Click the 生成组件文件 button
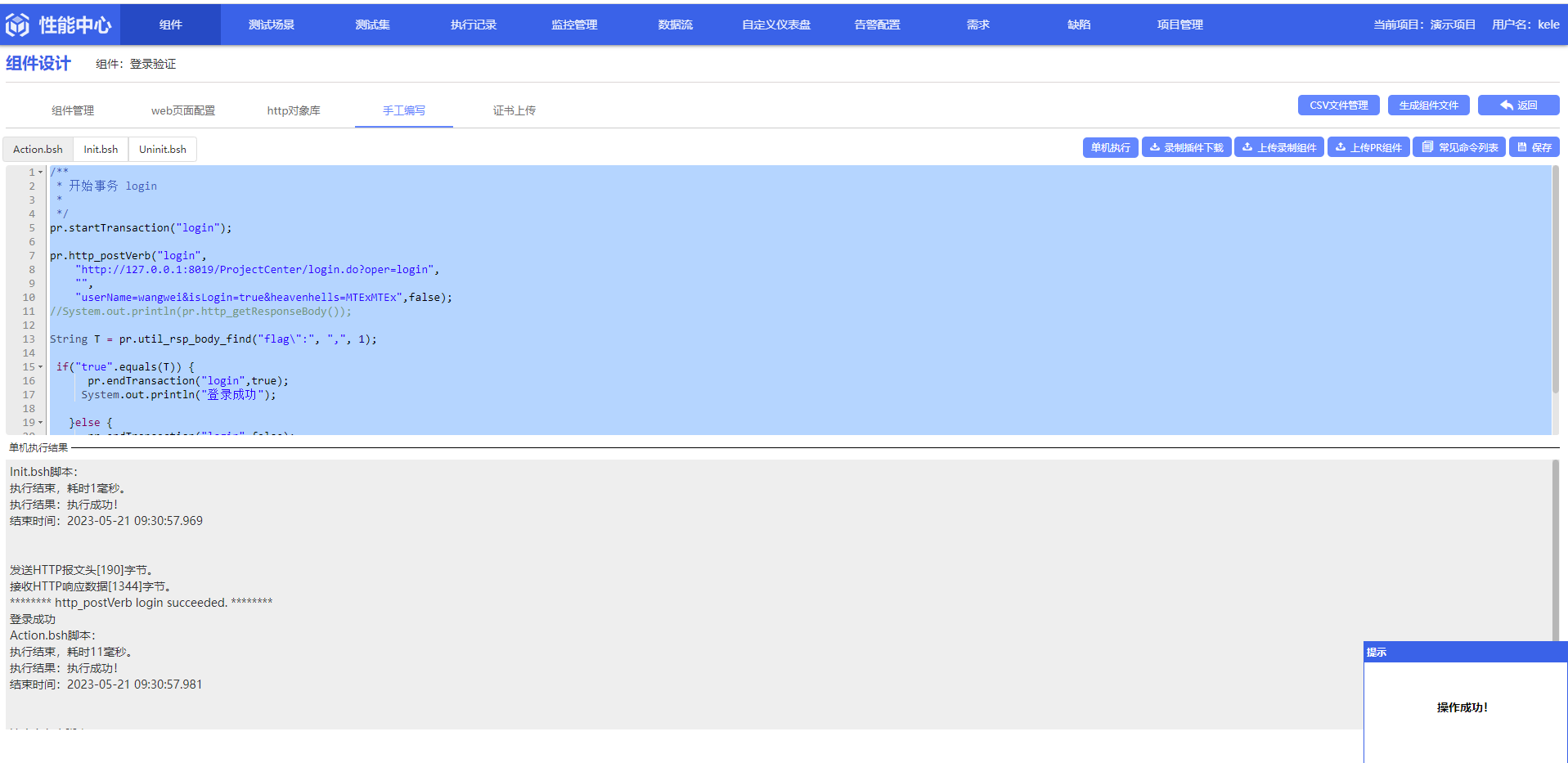Screen dimensions: 1568x763 coord(1429,105)
